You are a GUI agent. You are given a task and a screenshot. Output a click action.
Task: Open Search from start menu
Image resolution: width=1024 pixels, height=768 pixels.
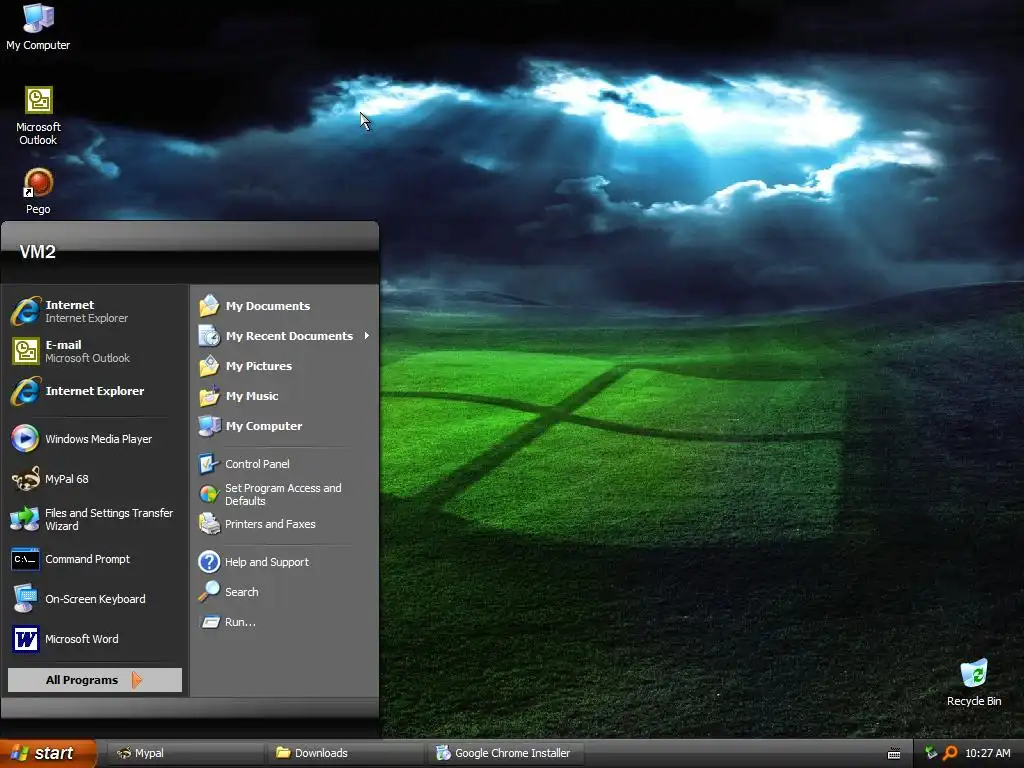285,592
